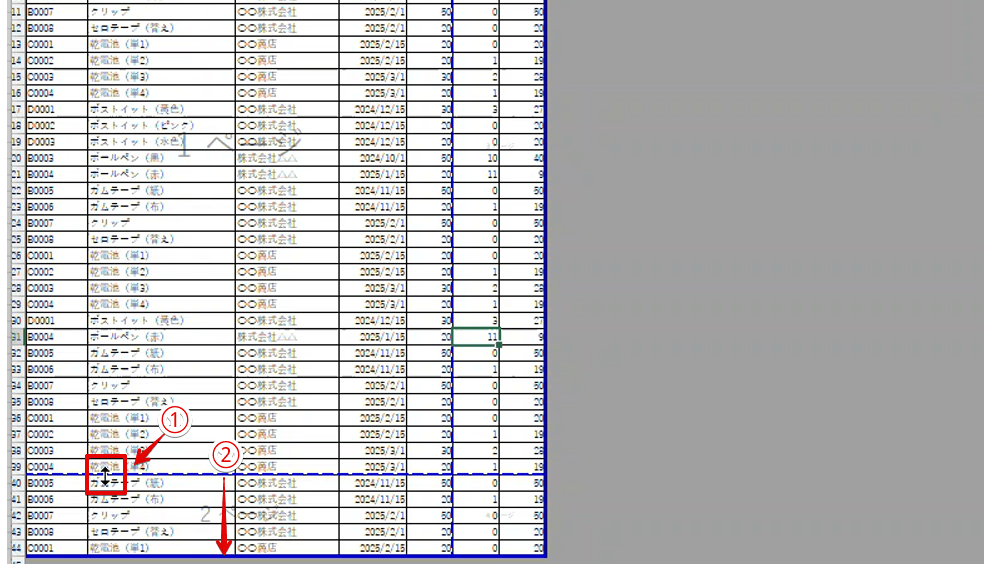Select the date cell 2024/10/1
Viewport: 984px width, 564px height.
coord(373,157)
